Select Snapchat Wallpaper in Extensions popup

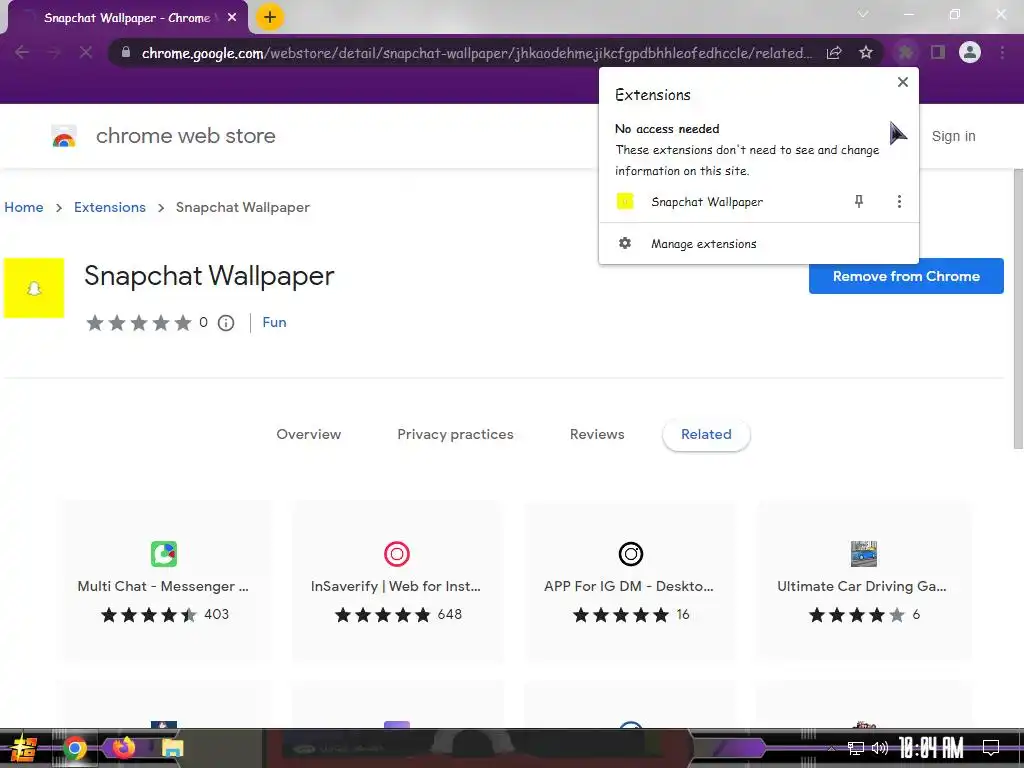click(x=707, y=202)
